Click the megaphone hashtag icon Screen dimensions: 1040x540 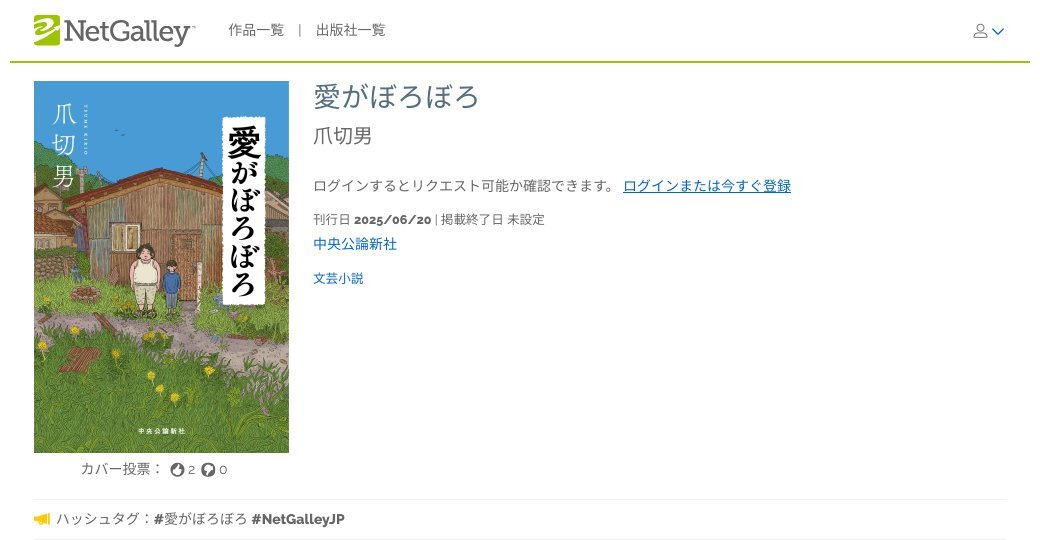coord(42,519)
